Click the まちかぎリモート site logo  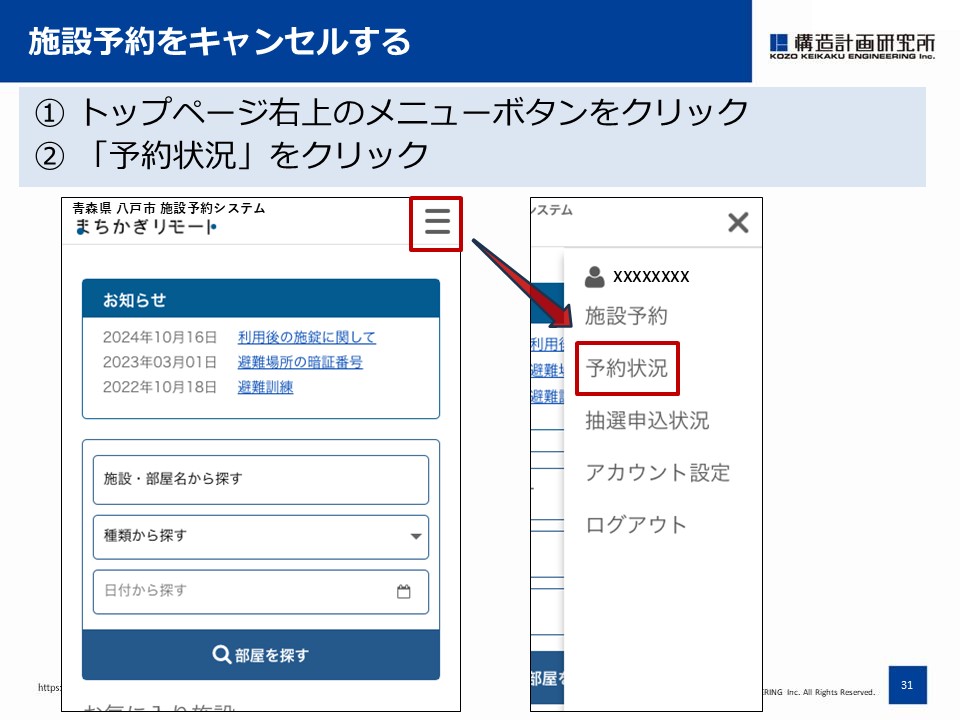[145, 227]
